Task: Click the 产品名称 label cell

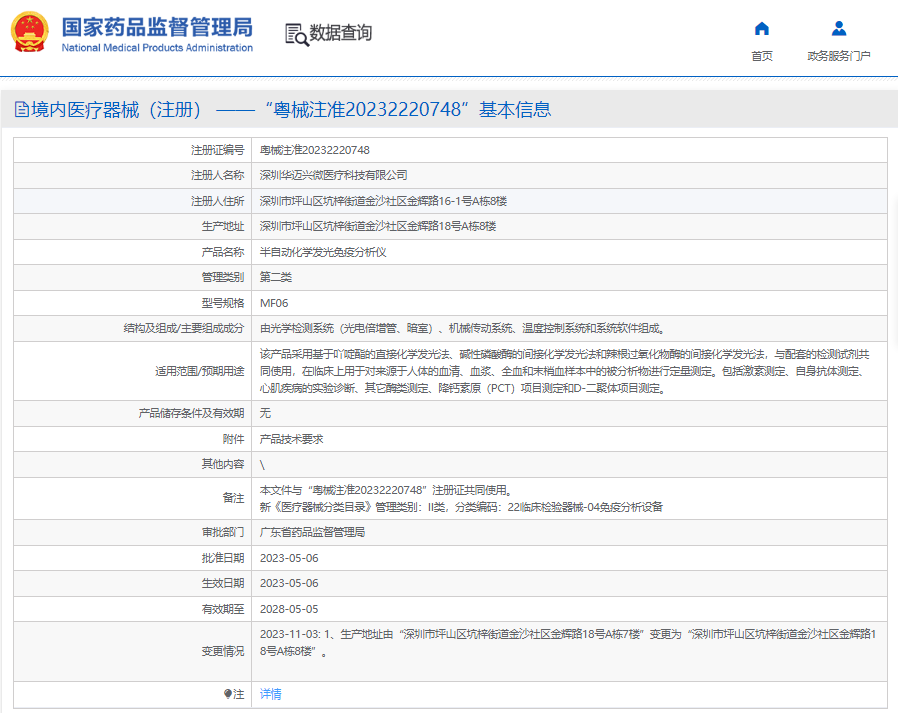Action: [132, 252]
